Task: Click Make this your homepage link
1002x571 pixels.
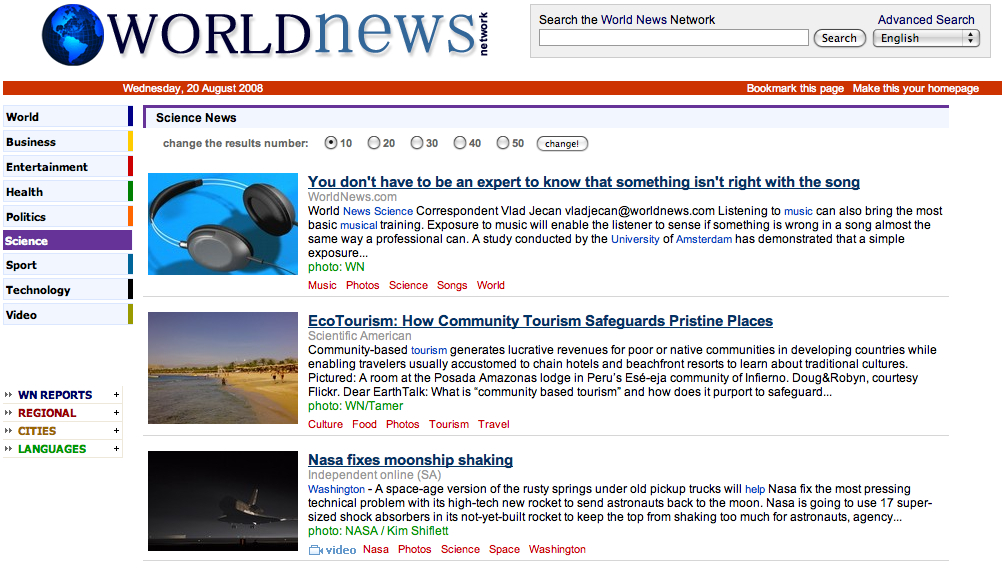Action: 916,88
